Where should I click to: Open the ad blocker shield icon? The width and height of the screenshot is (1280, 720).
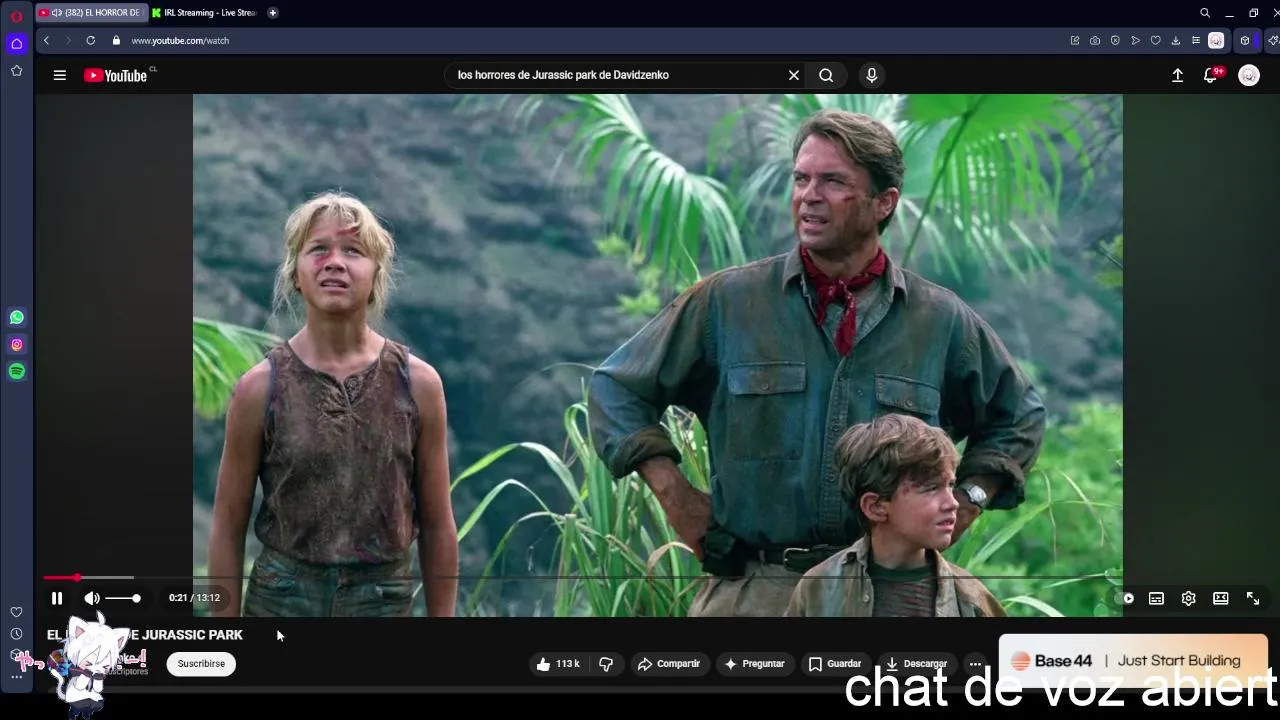point(1115,41)
